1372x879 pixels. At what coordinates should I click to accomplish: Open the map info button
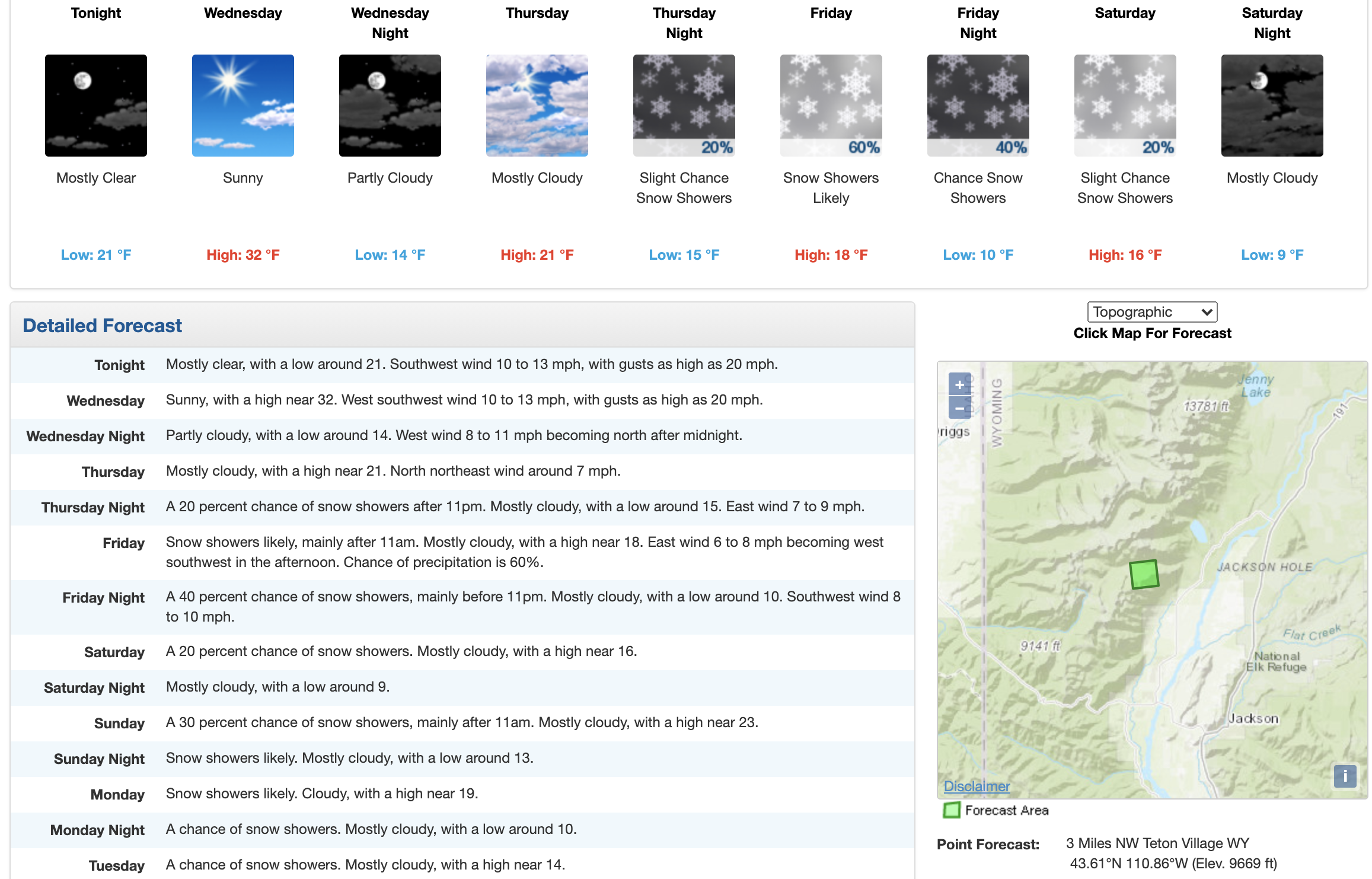pyautogui.click(x=1345, y=776)
